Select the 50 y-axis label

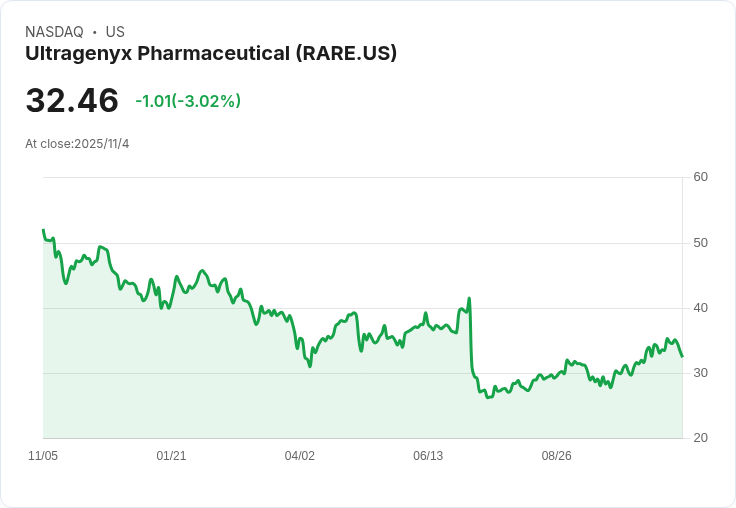tap(700, 243)
